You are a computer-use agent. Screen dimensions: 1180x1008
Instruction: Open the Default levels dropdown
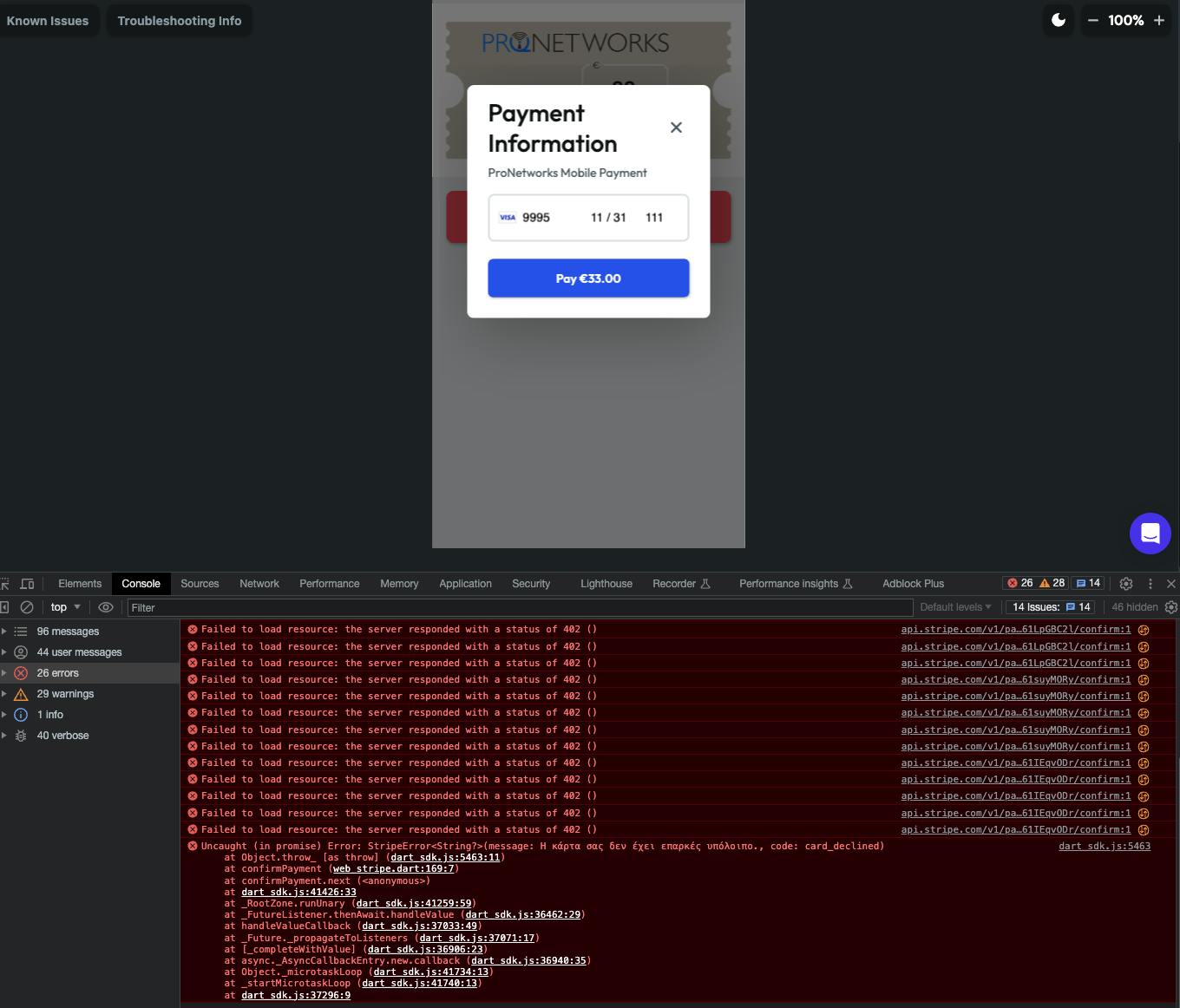pyautogui.click(x=955, y=607)
